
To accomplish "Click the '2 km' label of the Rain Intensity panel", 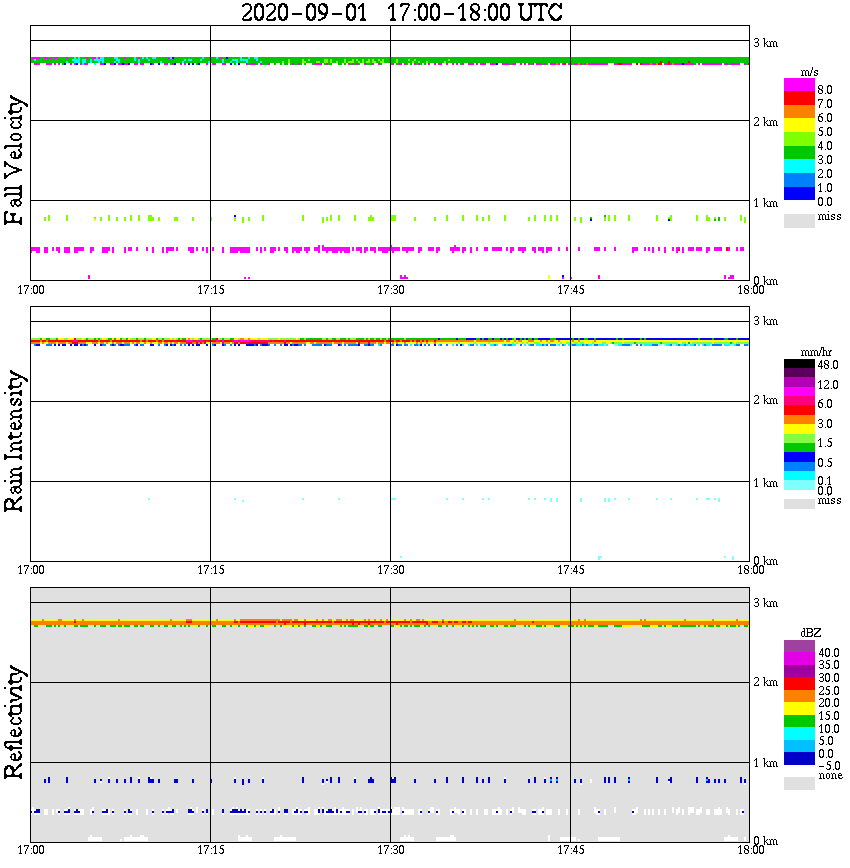I will tap(765, 400).
